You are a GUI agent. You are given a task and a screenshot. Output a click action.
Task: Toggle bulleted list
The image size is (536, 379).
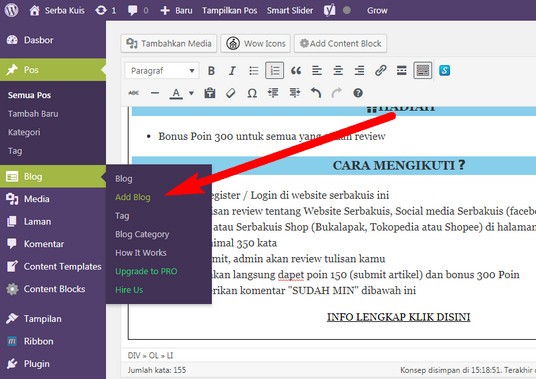click(254, 71)
